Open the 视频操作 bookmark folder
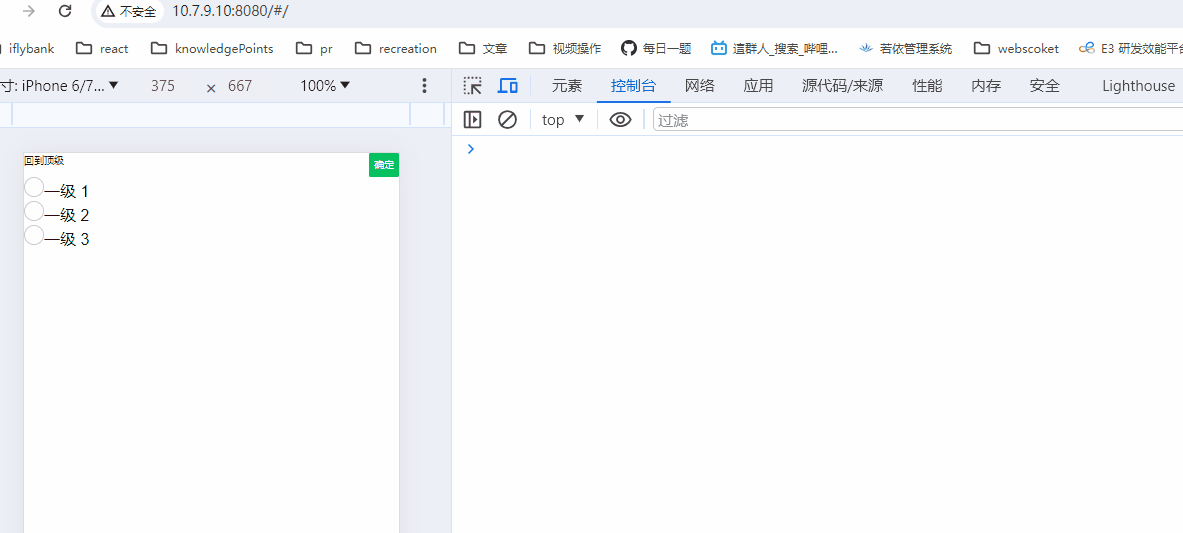Screen dimensions: 1183x533 tap(565, 48)
